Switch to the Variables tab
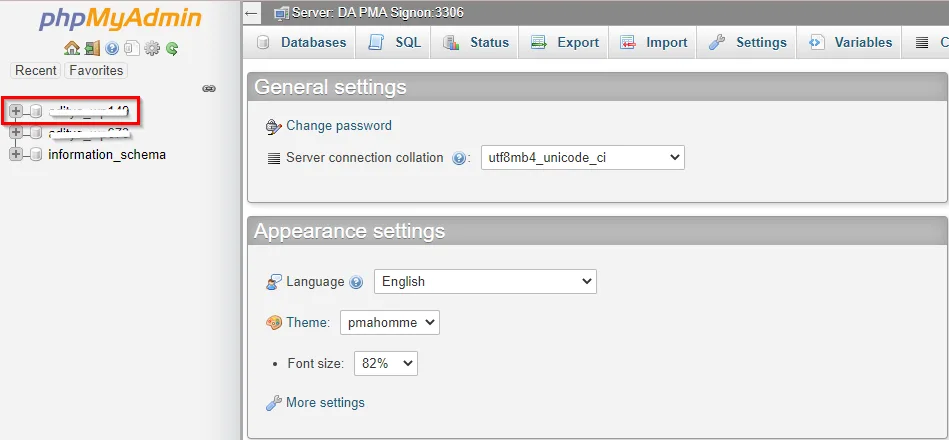Screen dimensions: 949x440 [x=849, y=42]
